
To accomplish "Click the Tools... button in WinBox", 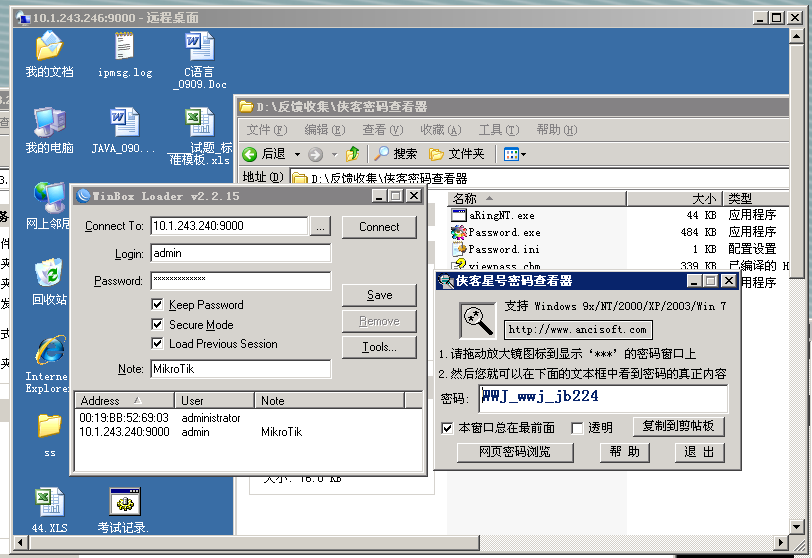I will click(x=379, y=346).
